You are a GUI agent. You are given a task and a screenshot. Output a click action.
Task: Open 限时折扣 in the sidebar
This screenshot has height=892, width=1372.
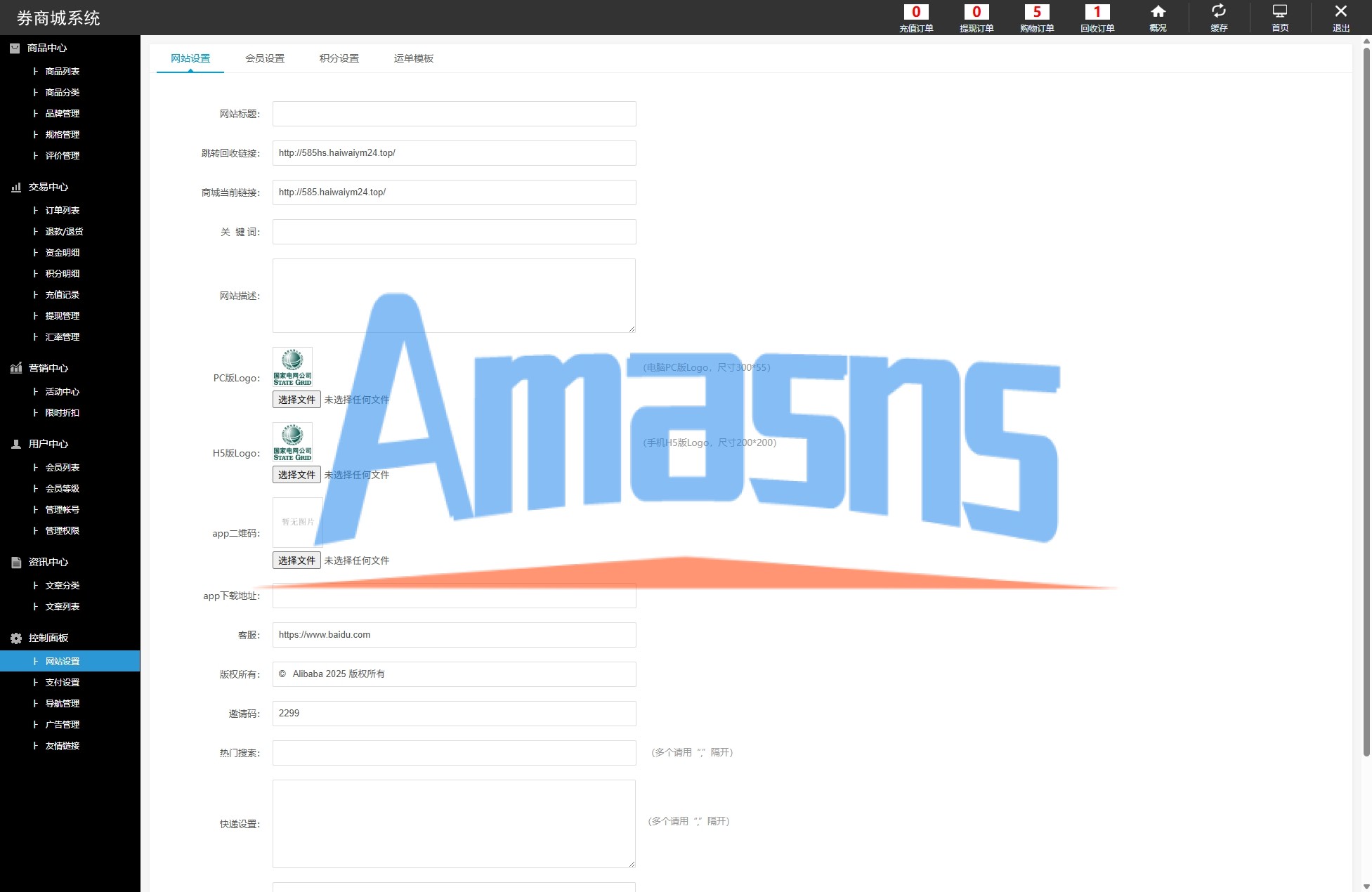(x=63, y=412)
